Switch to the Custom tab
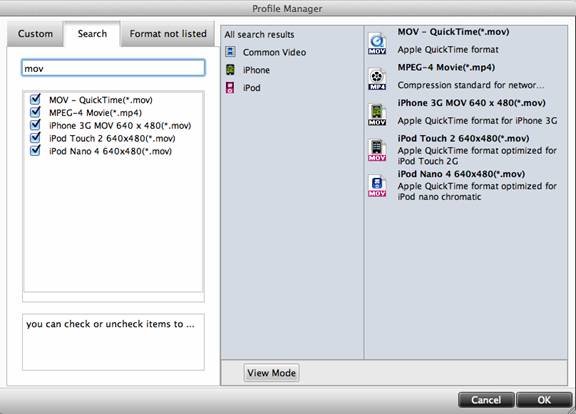Viewport: 576px width, 414px height. pos(35,34)
